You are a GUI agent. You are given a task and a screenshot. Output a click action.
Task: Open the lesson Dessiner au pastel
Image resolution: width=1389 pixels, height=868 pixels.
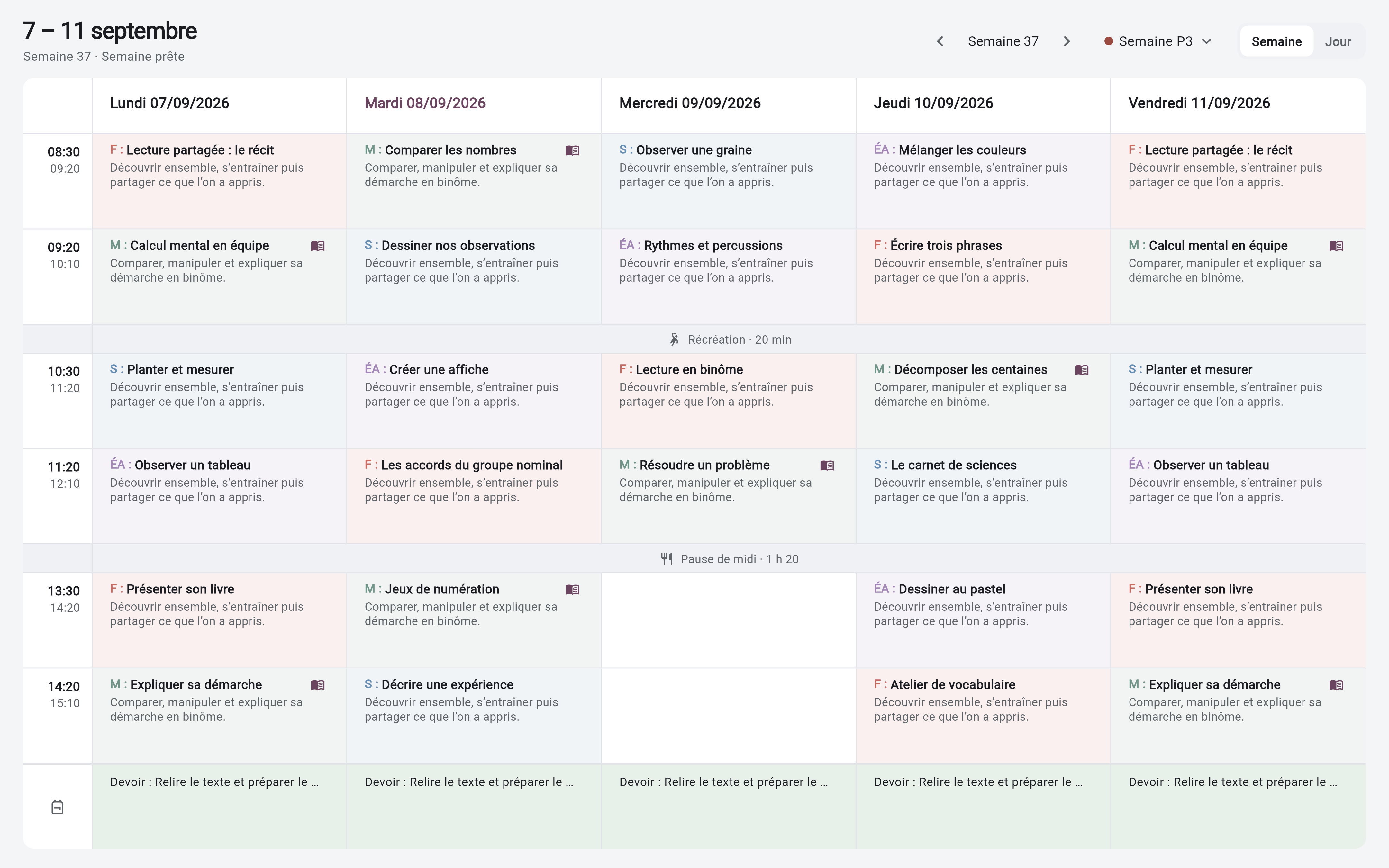point(983,620)
